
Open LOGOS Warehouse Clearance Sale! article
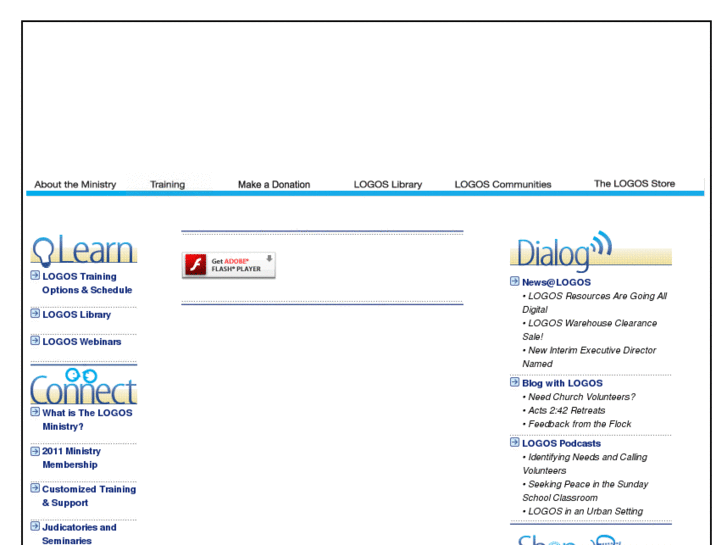(589, 330)
